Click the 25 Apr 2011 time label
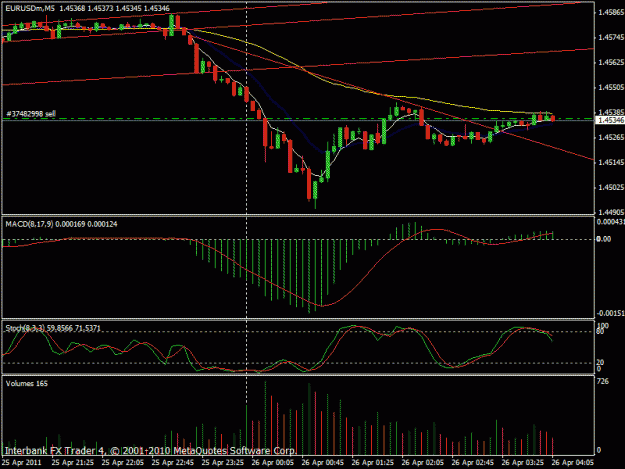The image size is (625, 469). (22, 463)
